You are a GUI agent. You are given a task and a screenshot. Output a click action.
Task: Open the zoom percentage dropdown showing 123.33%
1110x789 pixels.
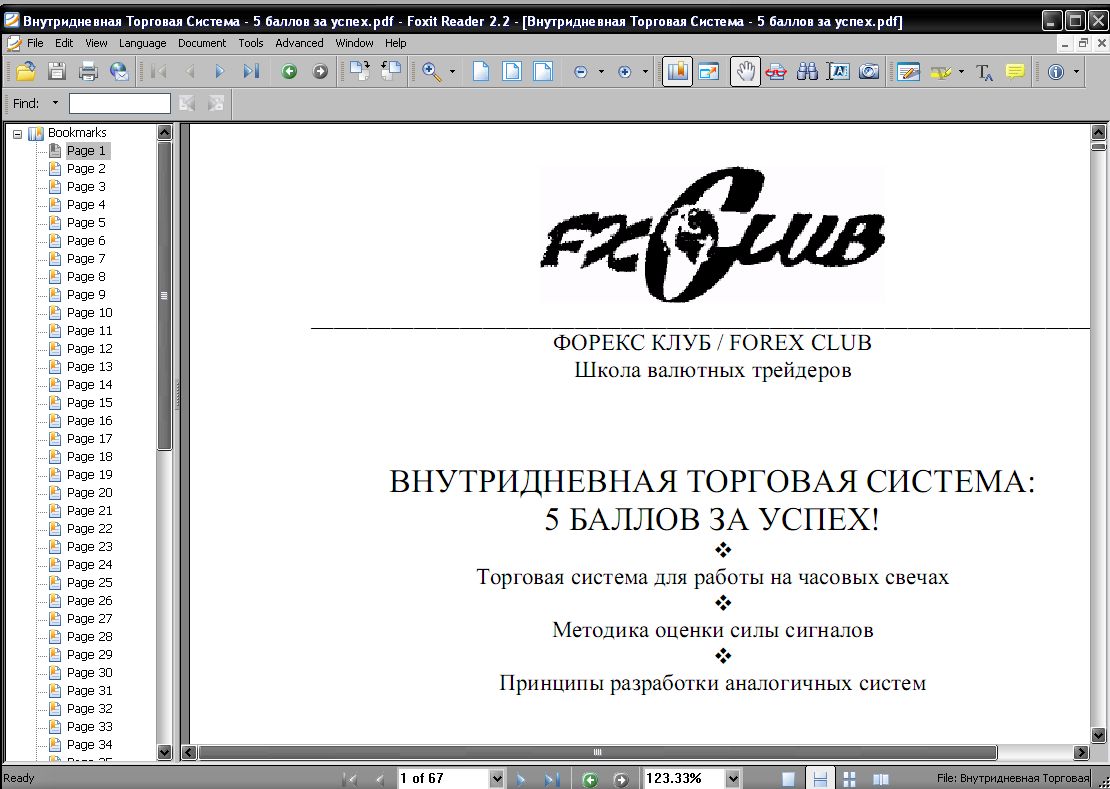pos(733,779)
